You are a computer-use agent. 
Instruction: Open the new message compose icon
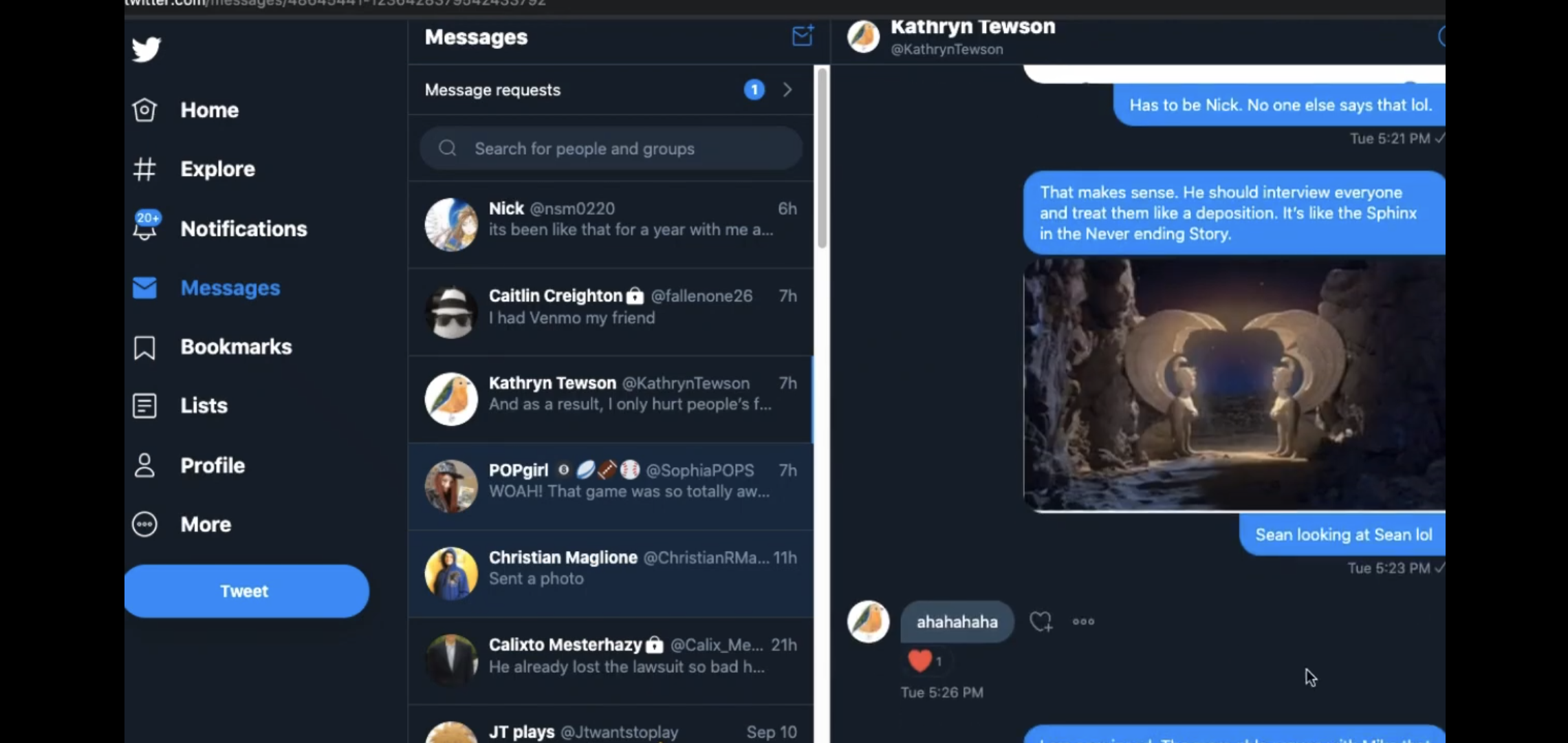[803, 36]
